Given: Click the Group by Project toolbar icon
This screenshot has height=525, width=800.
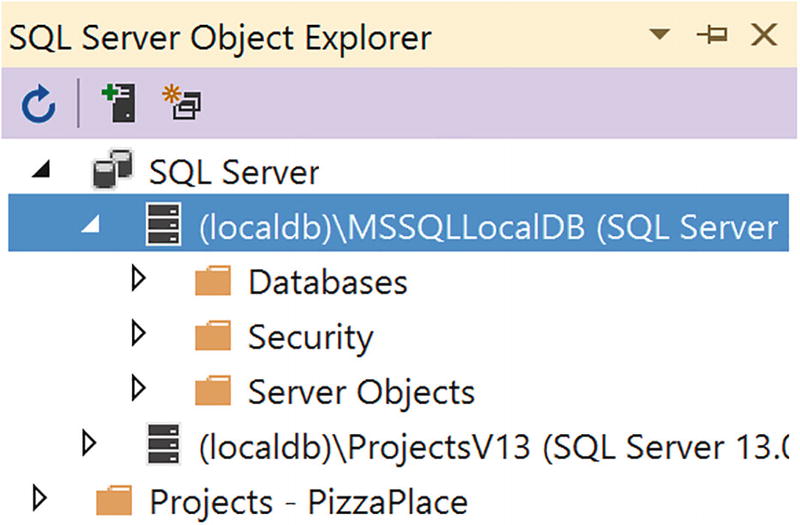Looking at the screenshot, I should [x=183, y=102].
